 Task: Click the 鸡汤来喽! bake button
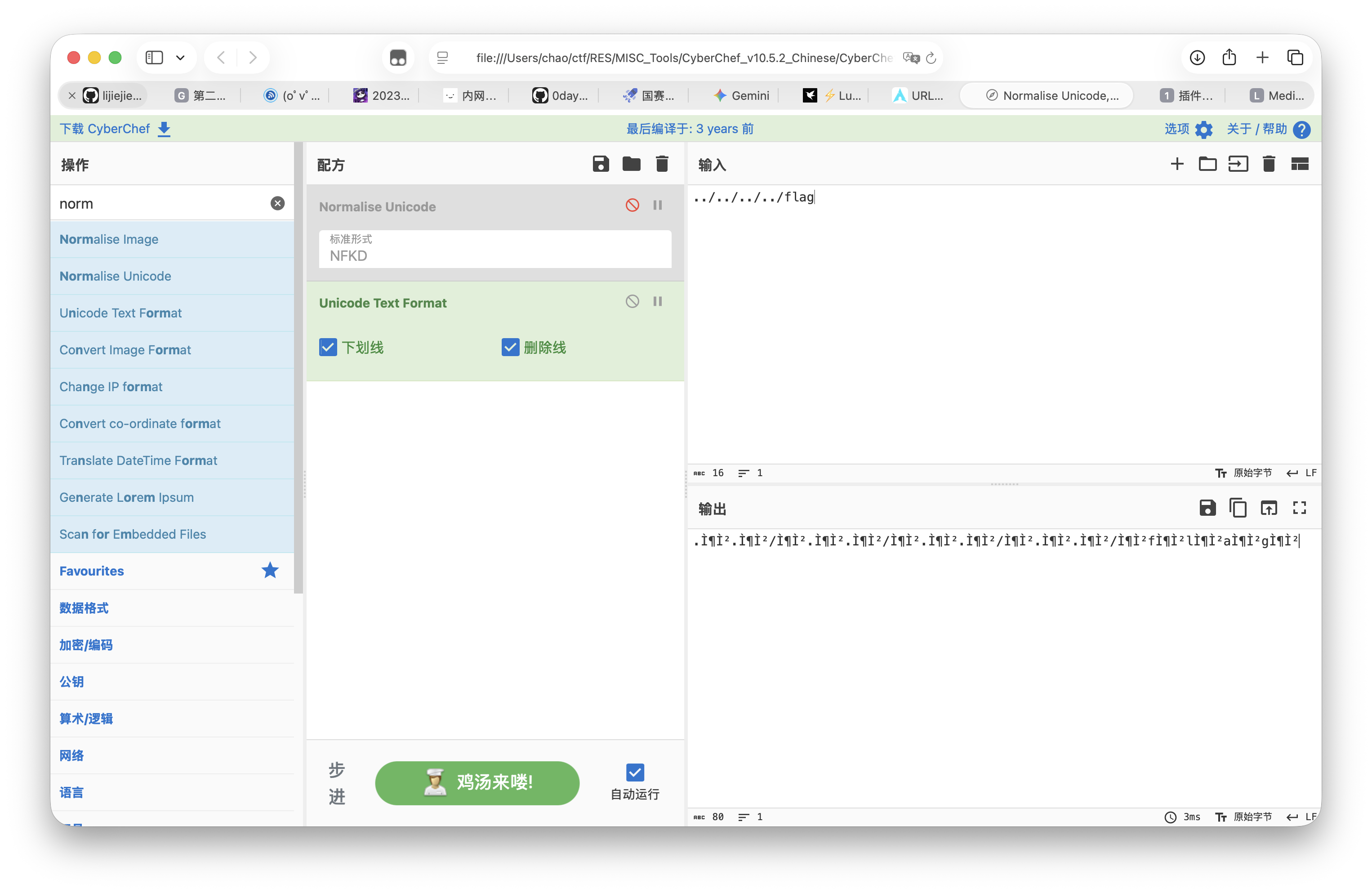[477, 782]
